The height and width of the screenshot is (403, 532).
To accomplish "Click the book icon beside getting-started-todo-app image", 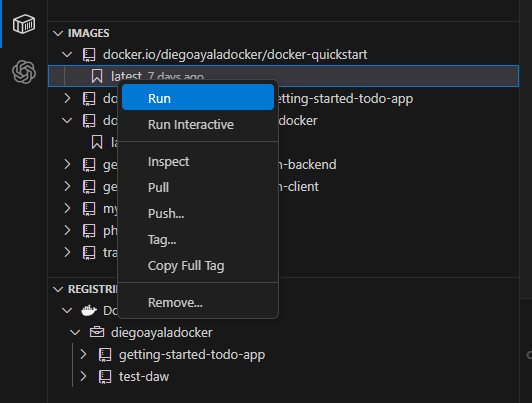I will tap(89, 99).
